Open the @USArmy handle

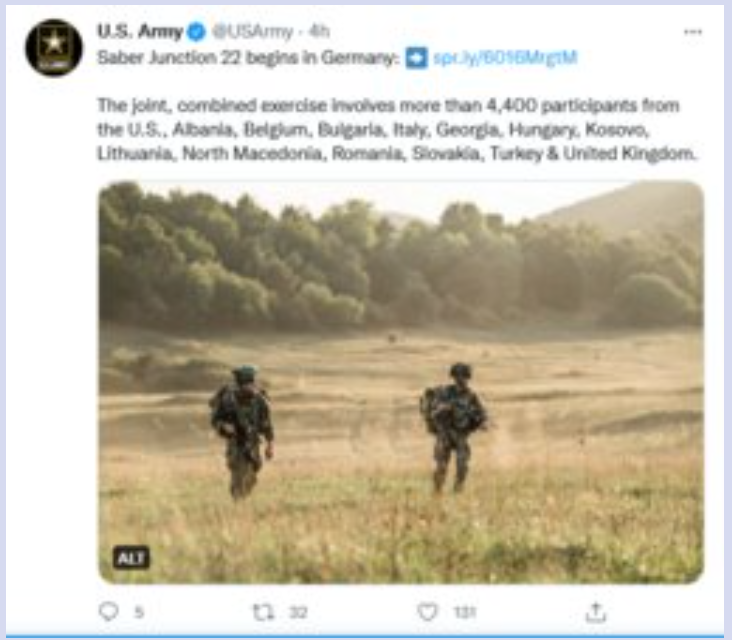pos(252,31)
